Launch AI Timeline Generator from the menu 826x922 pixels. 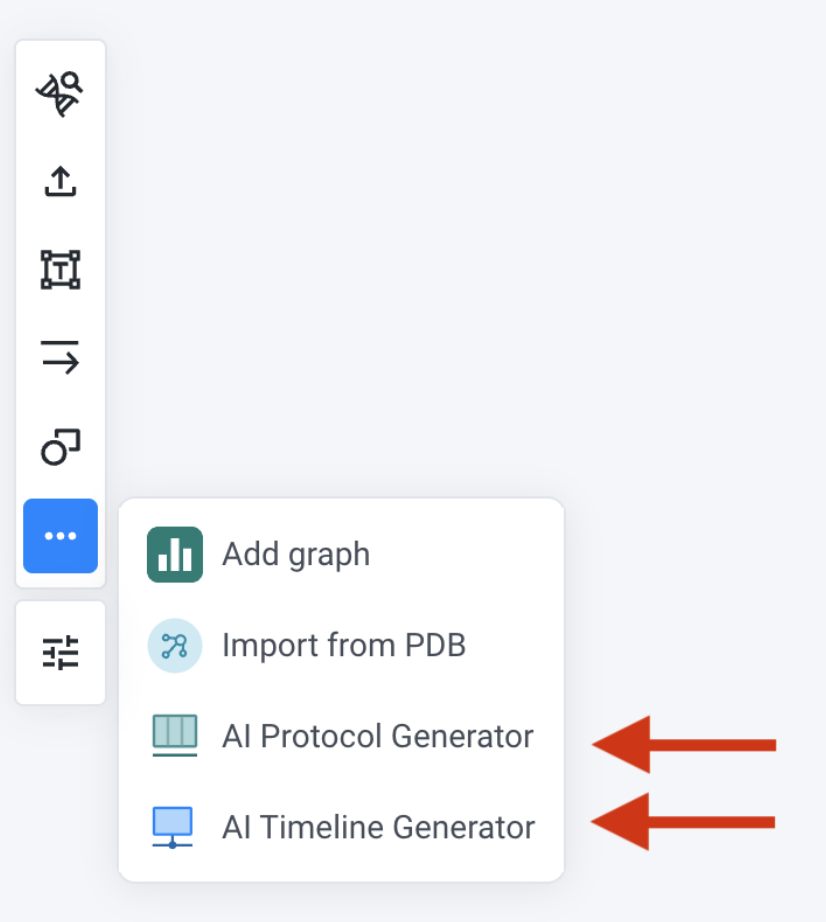point(342,827)
